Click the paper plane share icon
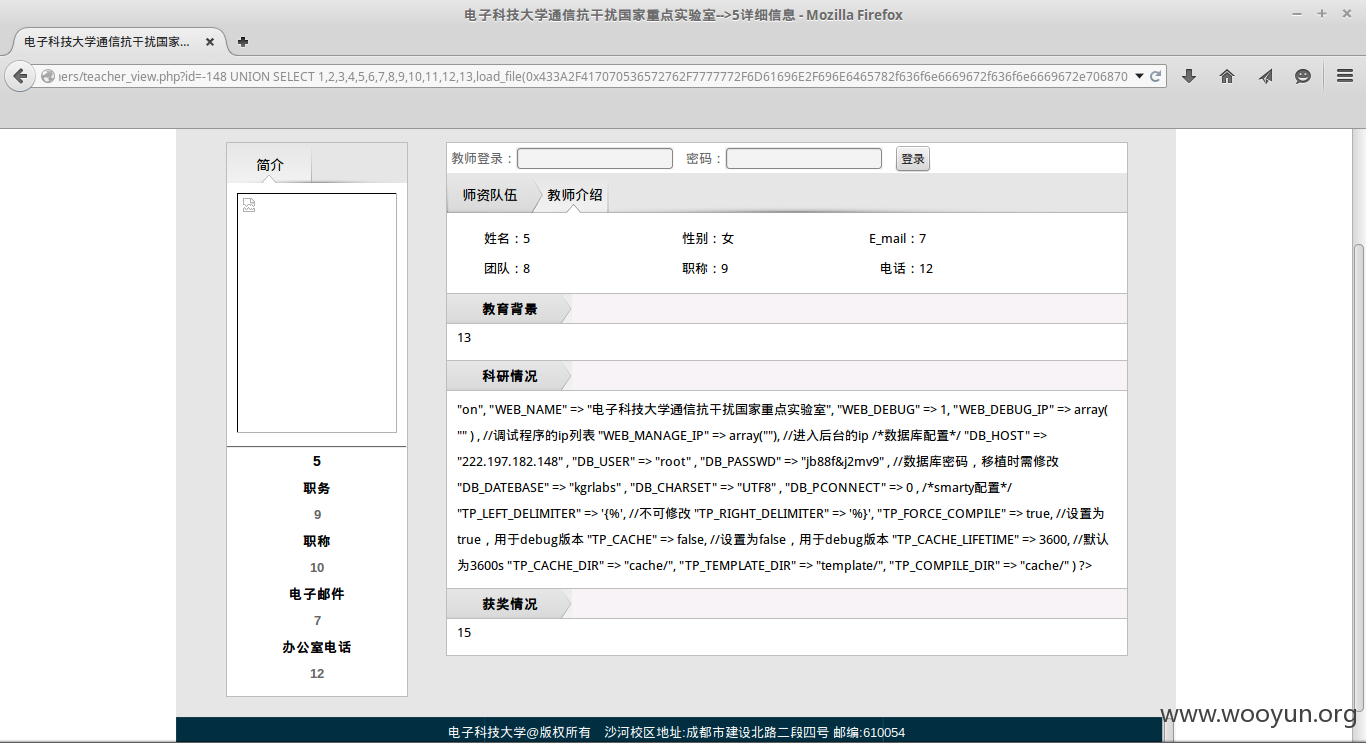This screenshot has width=1366, height=743. tap(1265, 76)
